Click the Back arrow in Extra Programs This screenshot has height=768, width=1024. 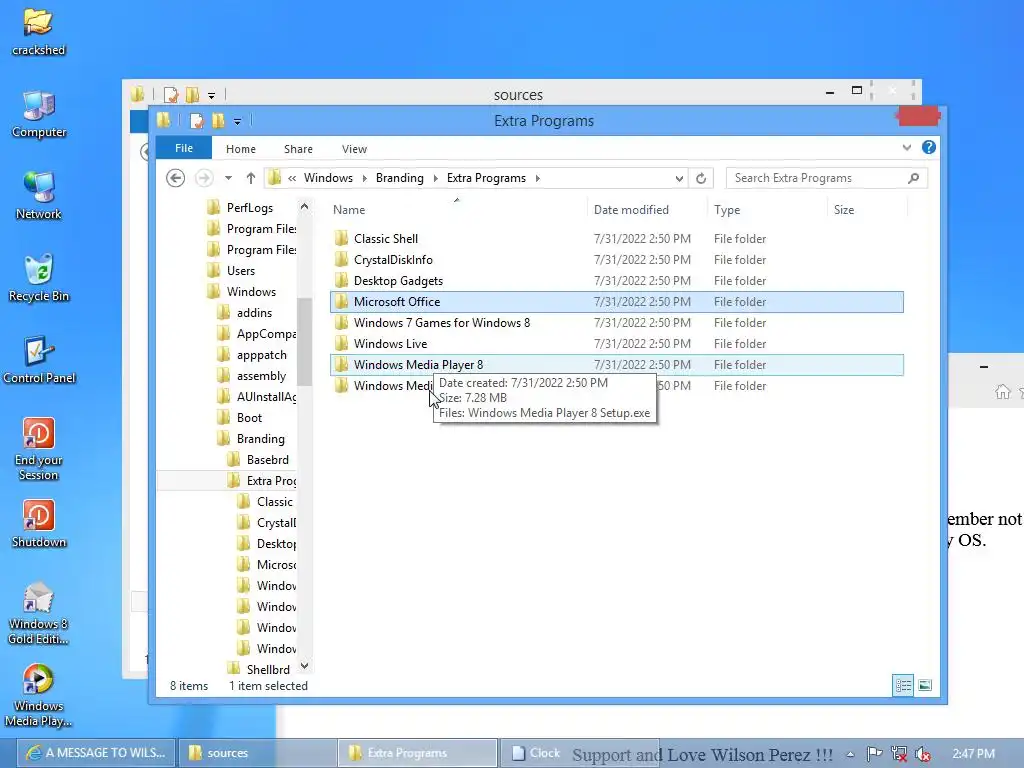click(x=175, y=178)
